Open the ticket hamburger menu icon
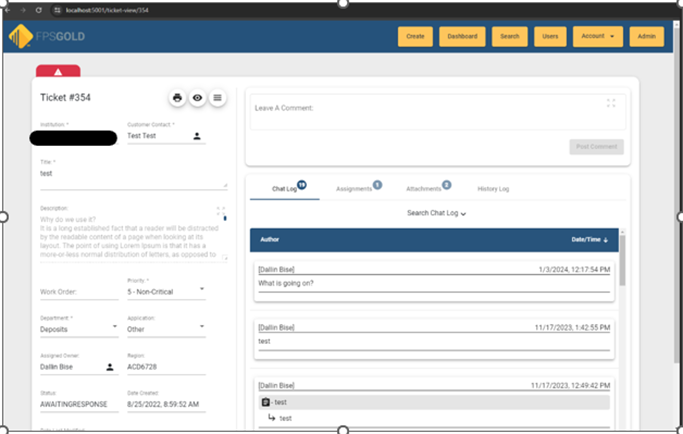 218,98
